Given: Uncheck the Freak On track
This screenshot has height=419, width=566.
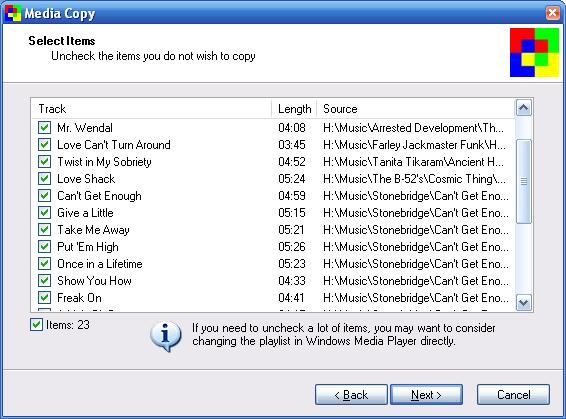Looking at the screenshot, I should pyautogui.click(x=44, y=297).
